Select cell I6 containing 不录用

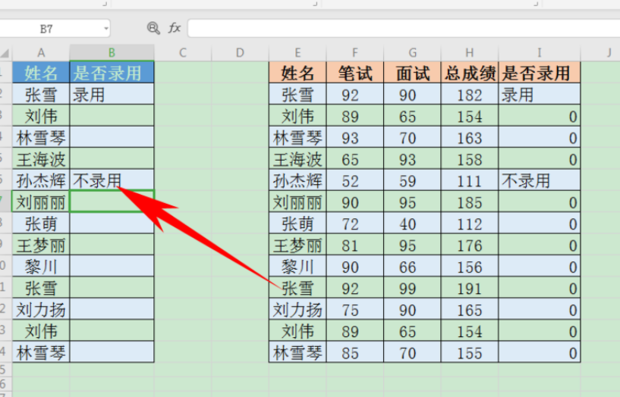point(539,180)
